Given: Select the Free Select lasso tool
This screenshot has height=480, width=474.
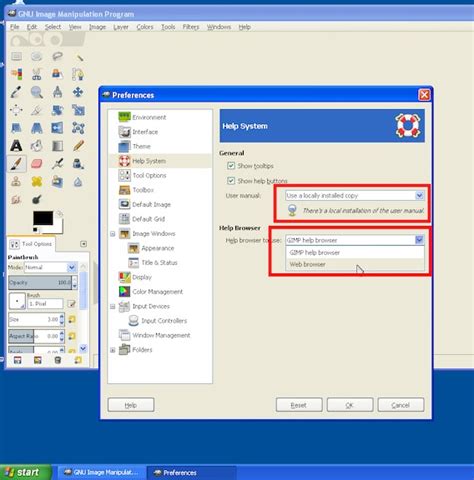Looking at the screenshot, I should (x=57, y=56).
